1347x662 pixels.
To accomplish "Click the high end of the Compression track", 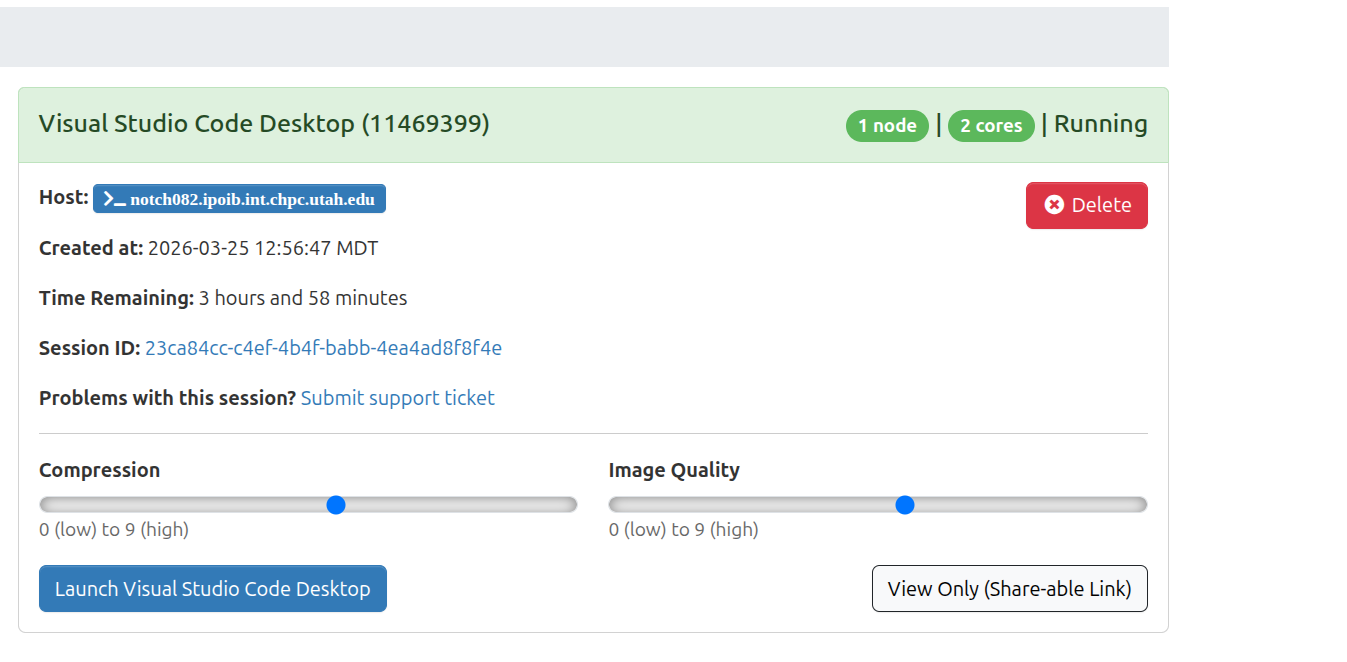I will pyautogui.click(x=568, y=505).
